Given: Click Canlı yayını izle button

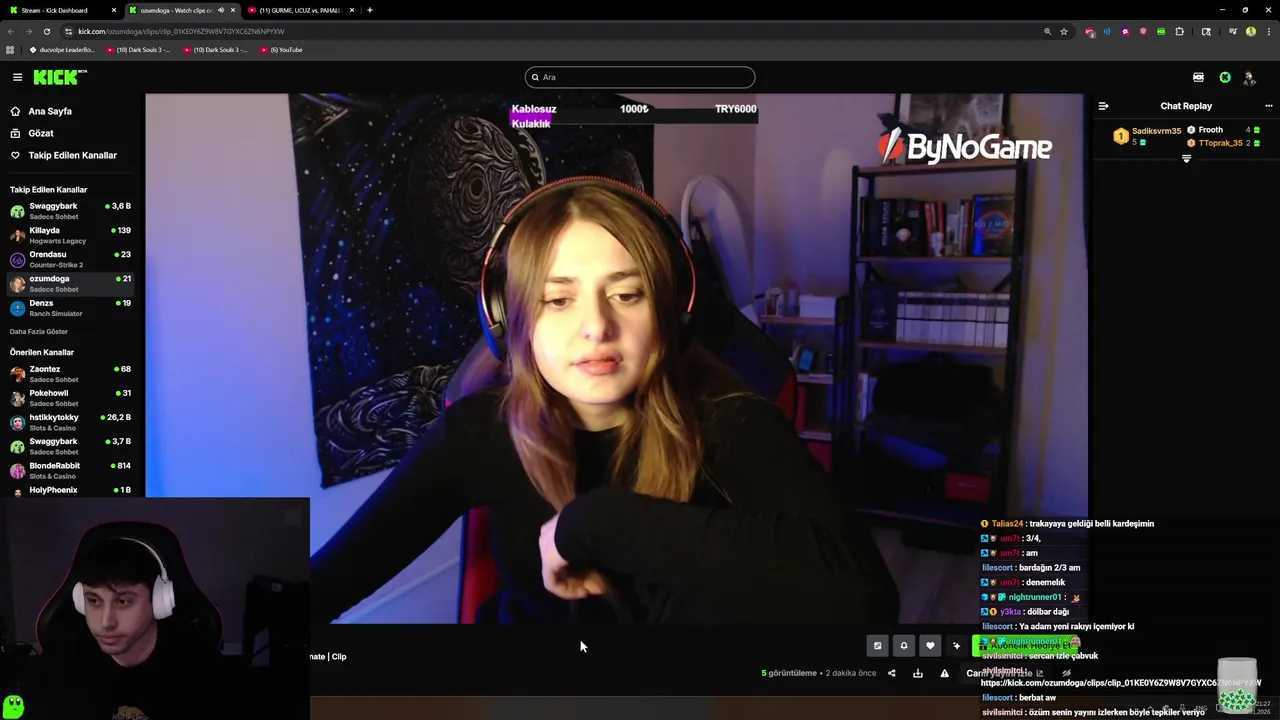Looking at the screenshot, I should pyautogui.click(x=1004, y=673).
